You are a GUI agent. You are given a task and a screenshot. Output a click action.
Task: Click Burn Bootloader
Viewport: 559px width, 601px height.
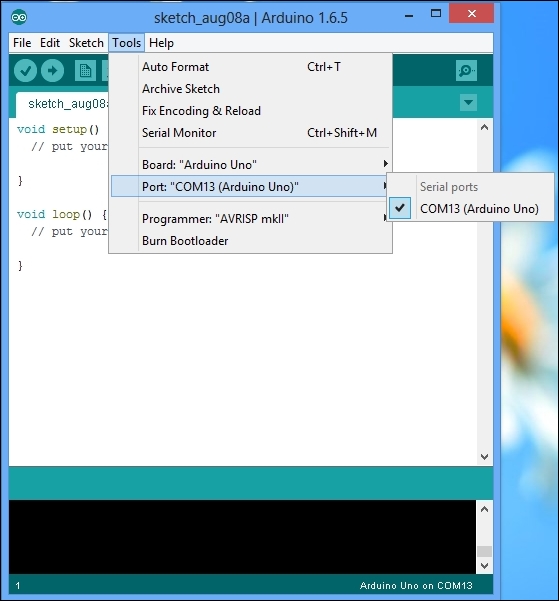[250, 241]
